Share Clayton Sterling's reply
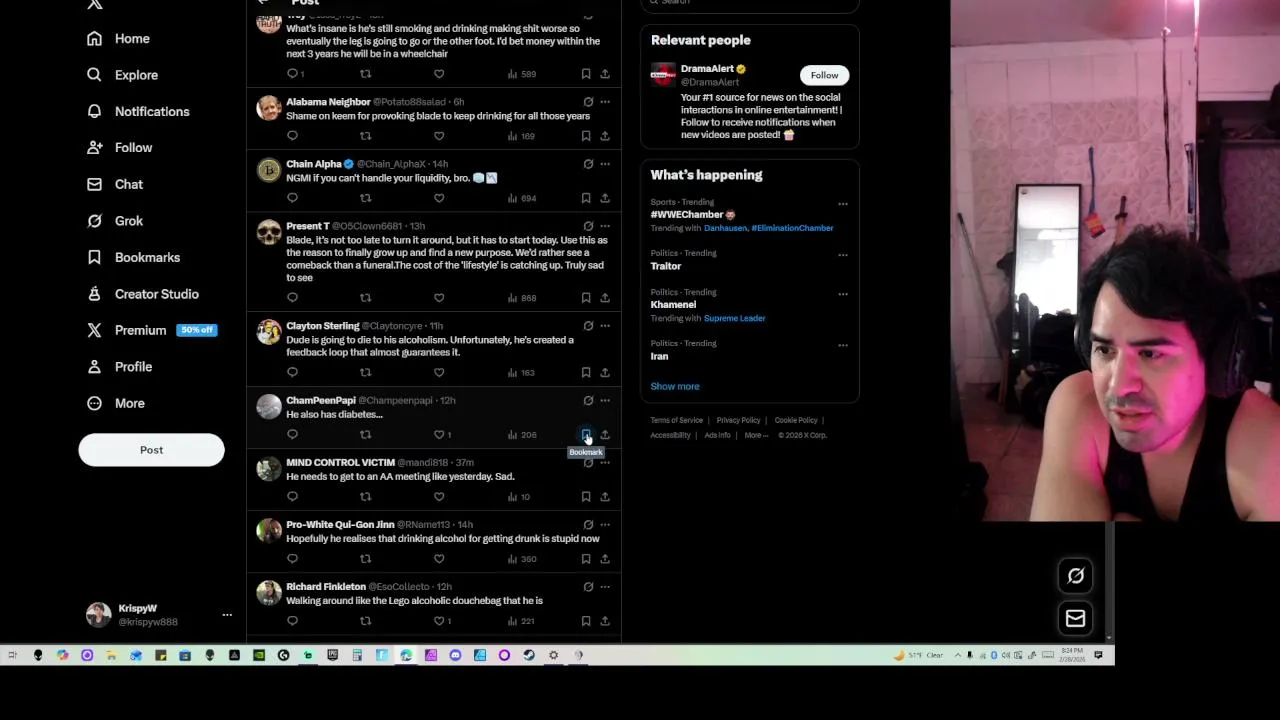 605,372
